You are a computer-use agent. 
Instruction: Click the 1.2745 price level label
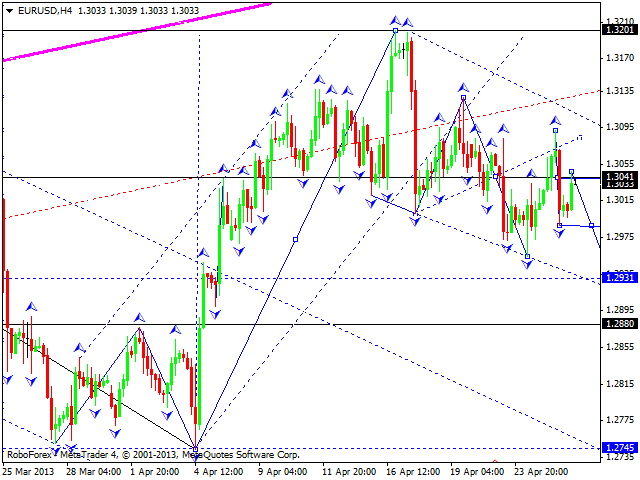pyautogui.click(x=621, y=448)
